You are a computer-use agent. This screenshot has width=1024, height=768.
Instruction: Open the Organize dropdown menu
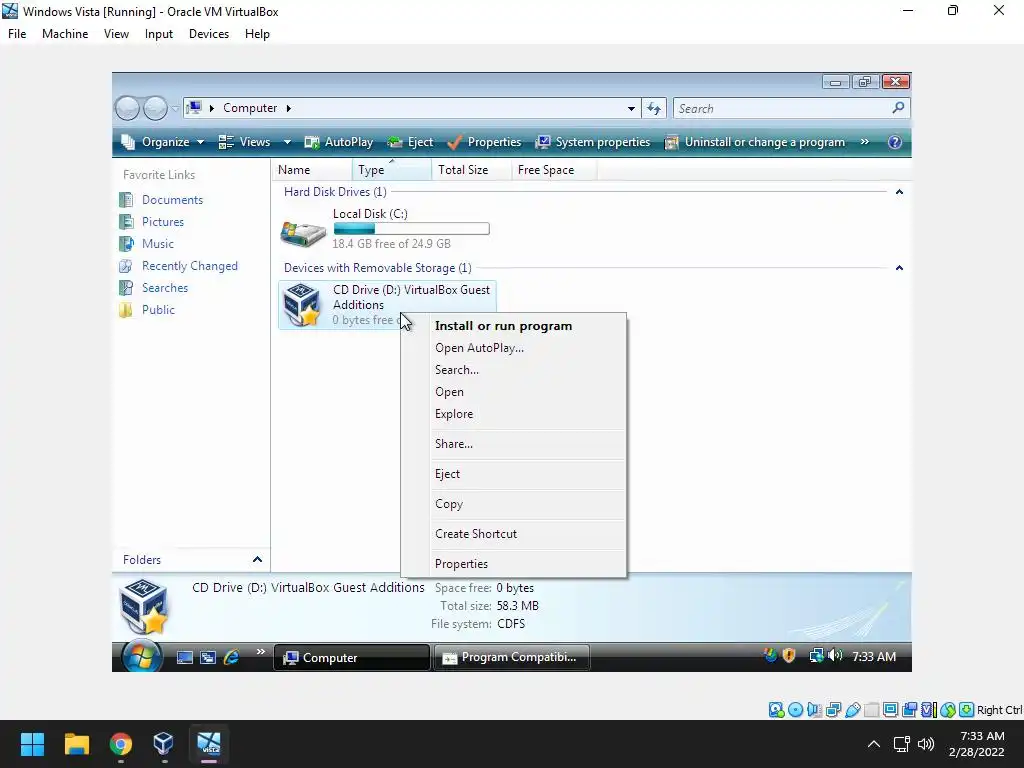163,142
